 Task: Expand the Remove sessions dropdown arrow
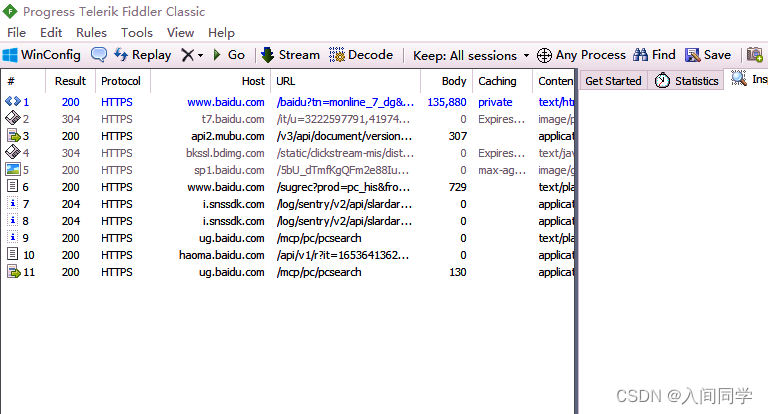200,55
